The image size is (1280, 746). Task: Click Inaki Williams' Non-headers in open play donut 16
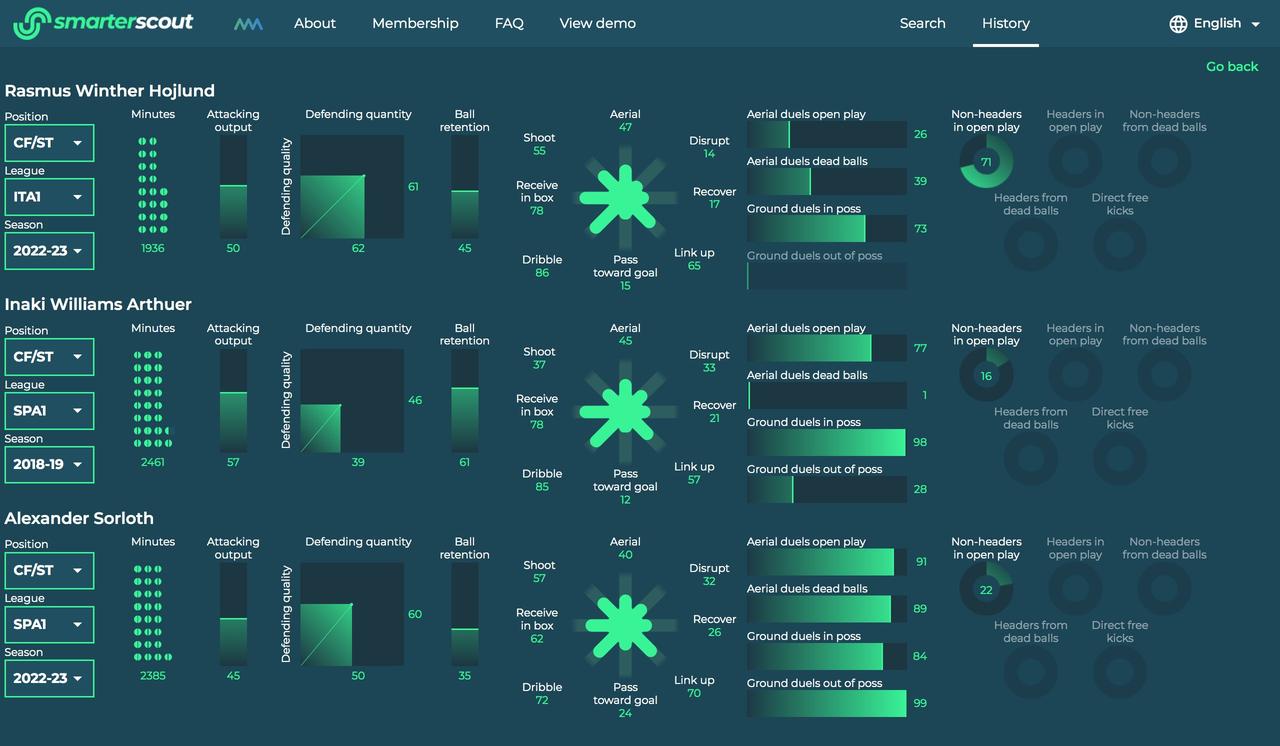(986, 376)
